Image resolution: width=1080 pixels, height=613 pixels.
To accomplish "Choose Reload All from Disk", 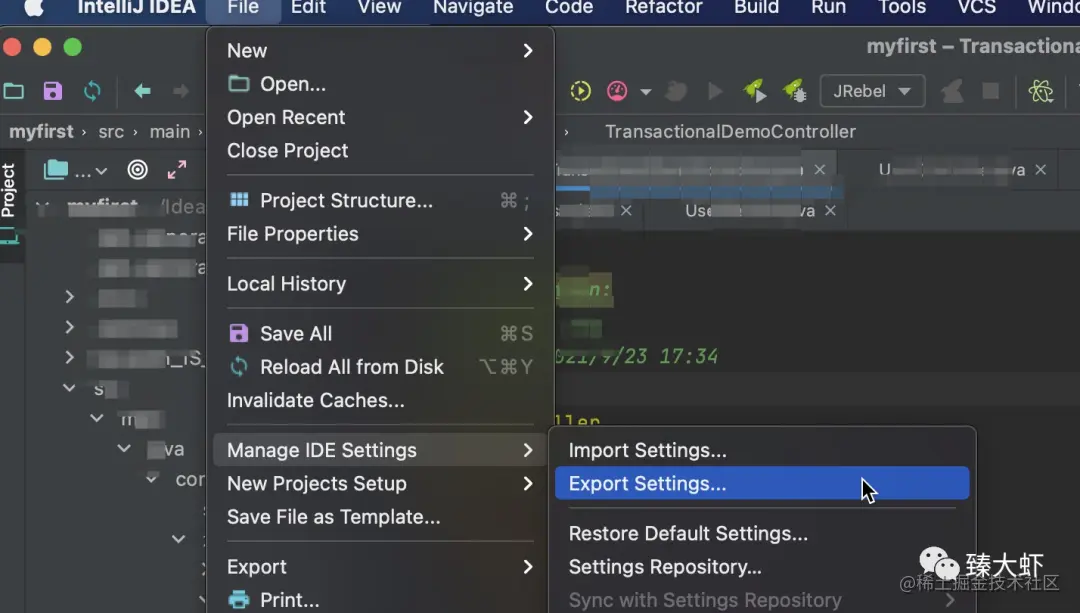I will click(380, 366).
